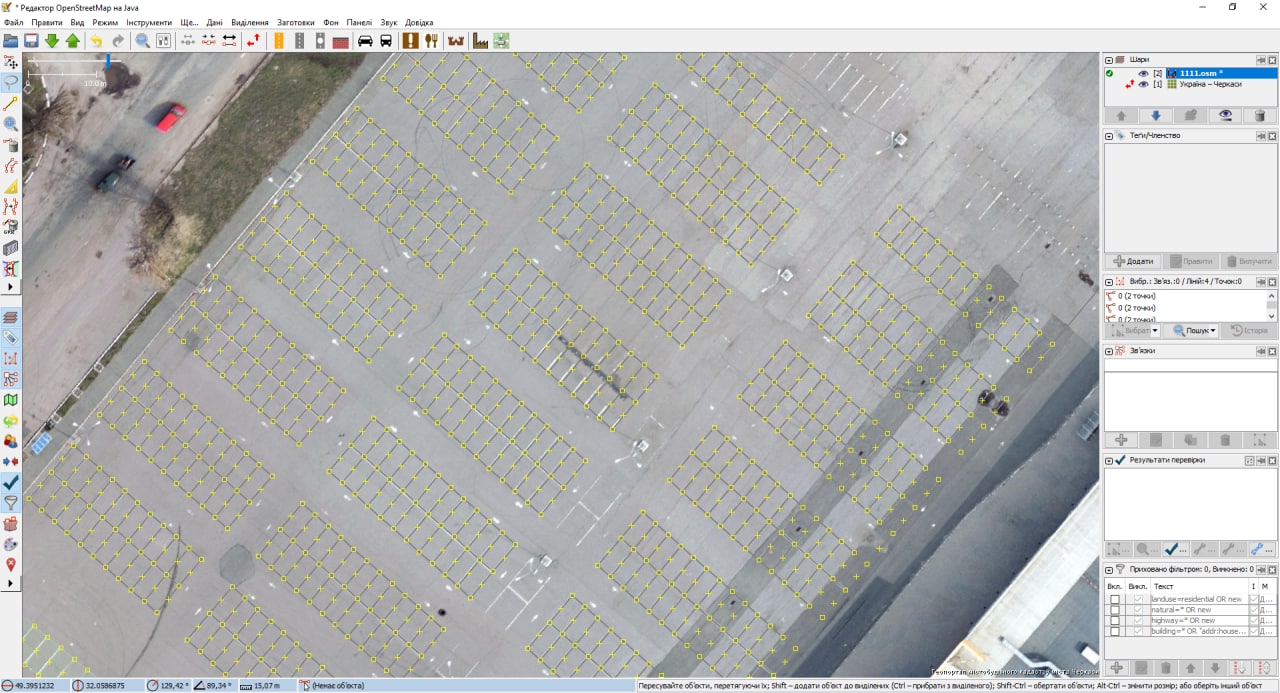This screenshot has height=693, width=1280.
Task: Open the Пошук dropdown arrow
Action: [x=1213, y=331]
